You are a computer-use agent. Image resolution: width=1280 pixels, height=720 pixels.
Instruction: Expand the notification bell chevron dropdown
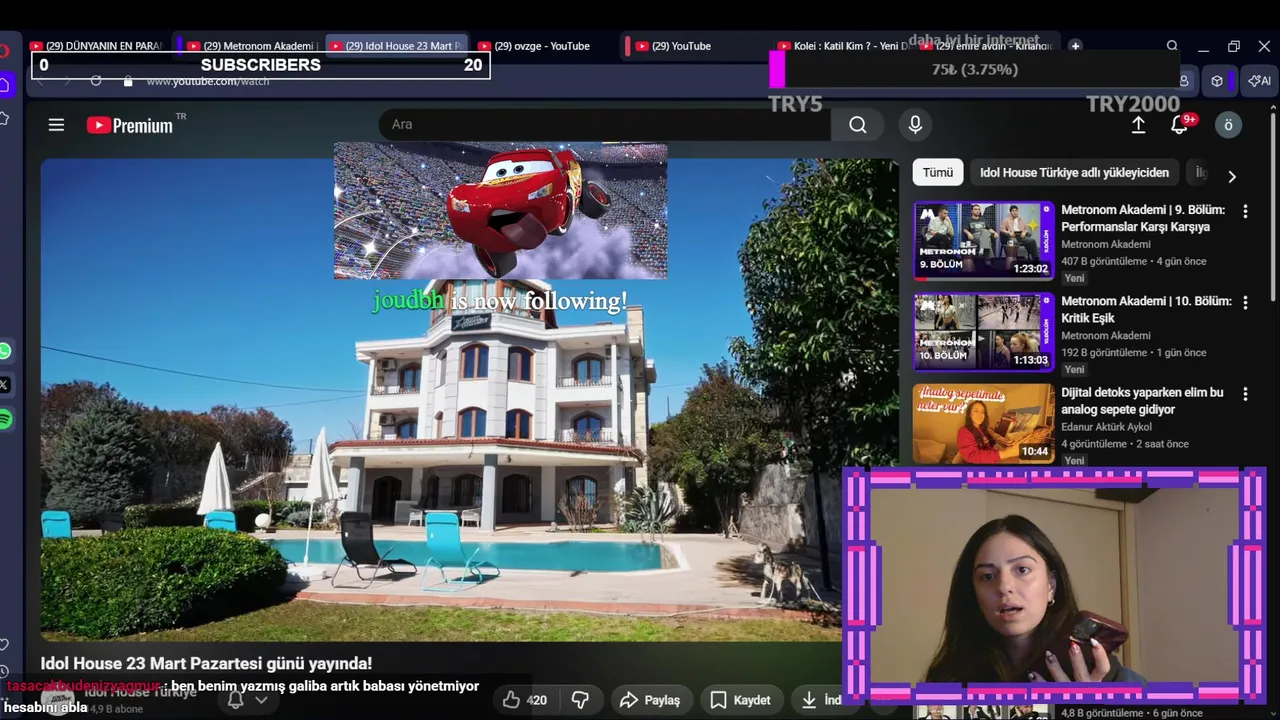coord(261,700)
